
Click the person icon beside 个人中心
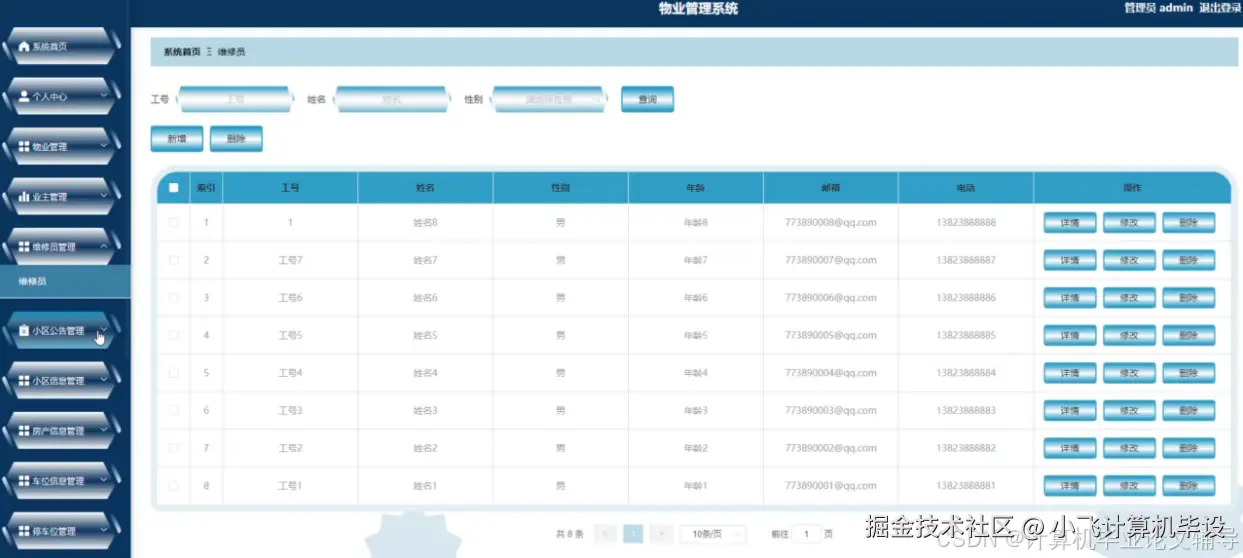[x=24, y=97]
